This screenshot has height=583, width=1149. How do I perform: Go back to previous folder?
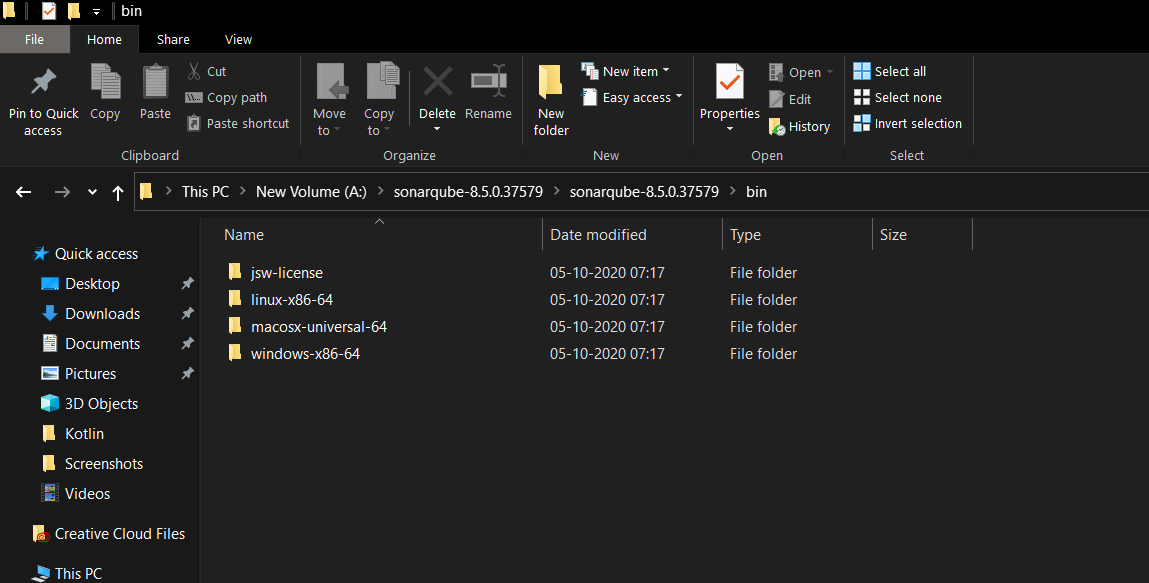coord(23,192)
